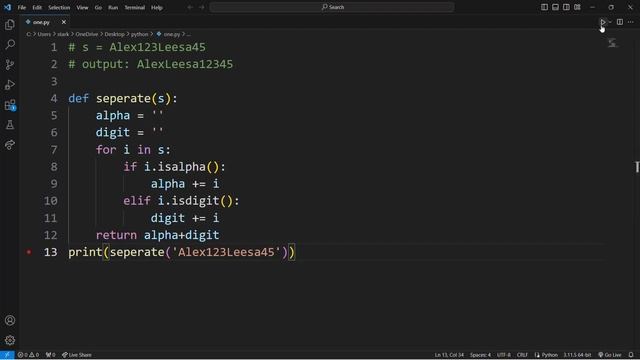Open the Users breadcrumb folder
The width and height of the screenshot is (640, 360).
click(44, 34)
